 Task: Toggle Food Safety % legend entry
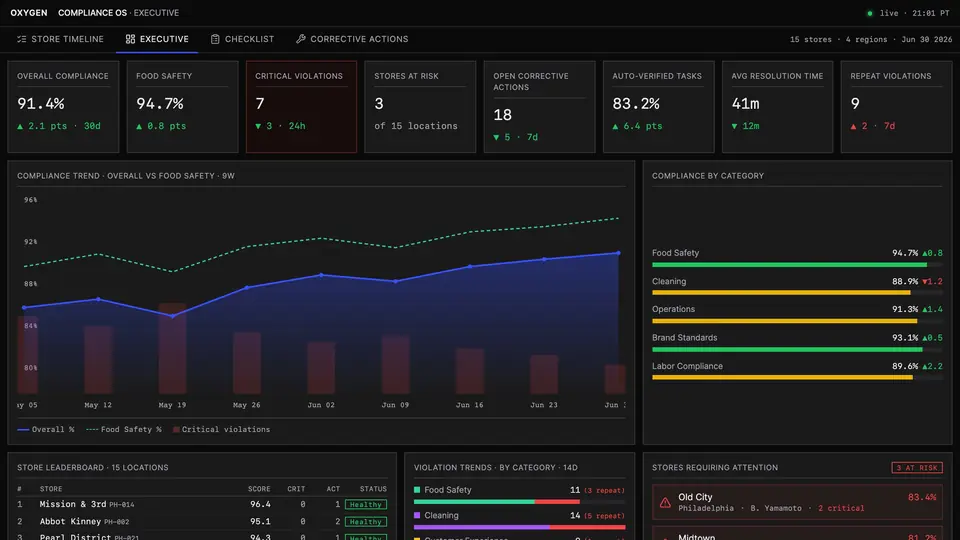pos(124,430)
